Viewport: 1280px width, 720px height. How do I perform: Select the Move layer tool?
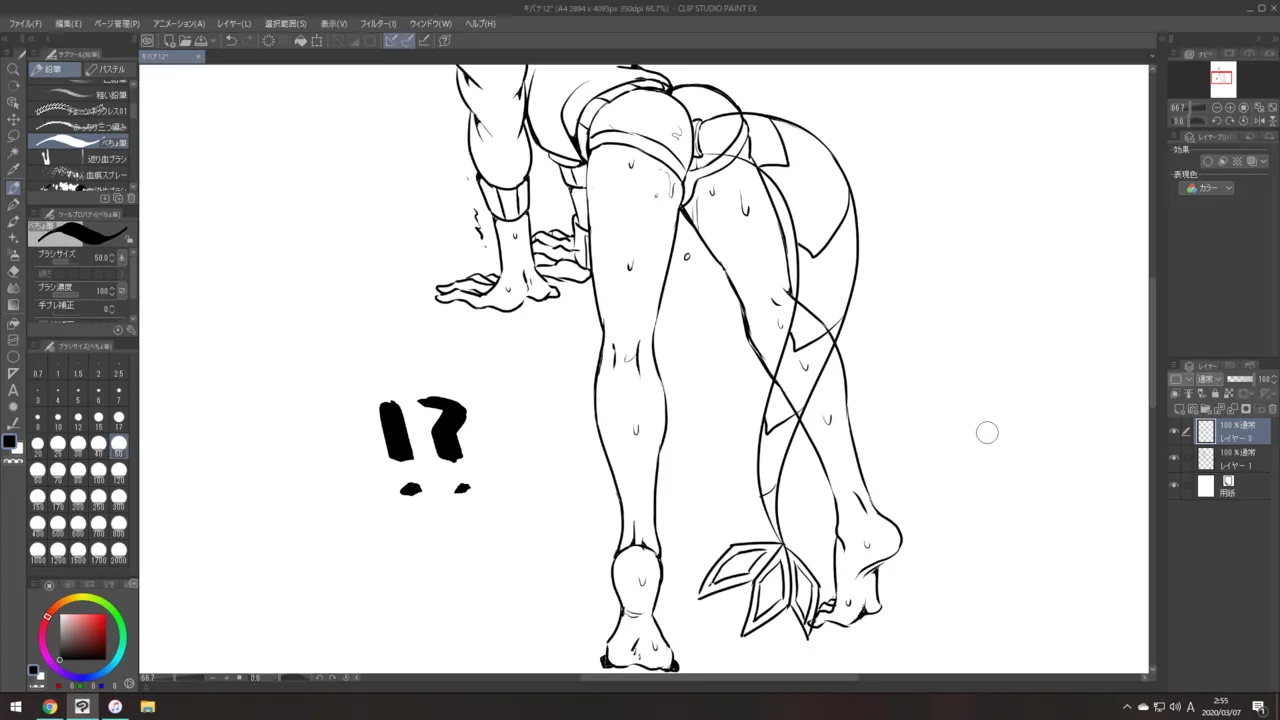coord(13,119)
